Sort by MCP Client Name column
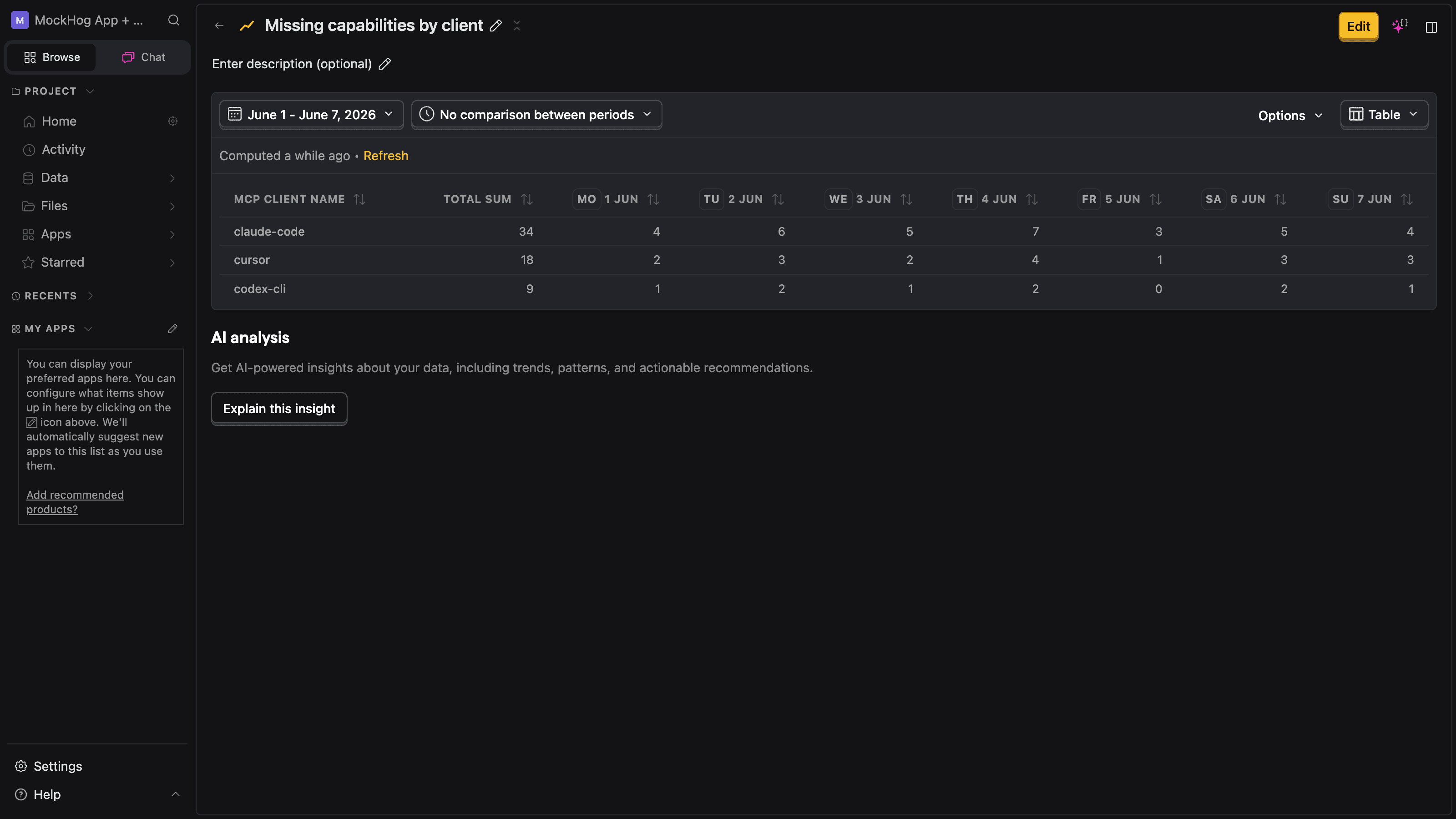 [359, 199]
